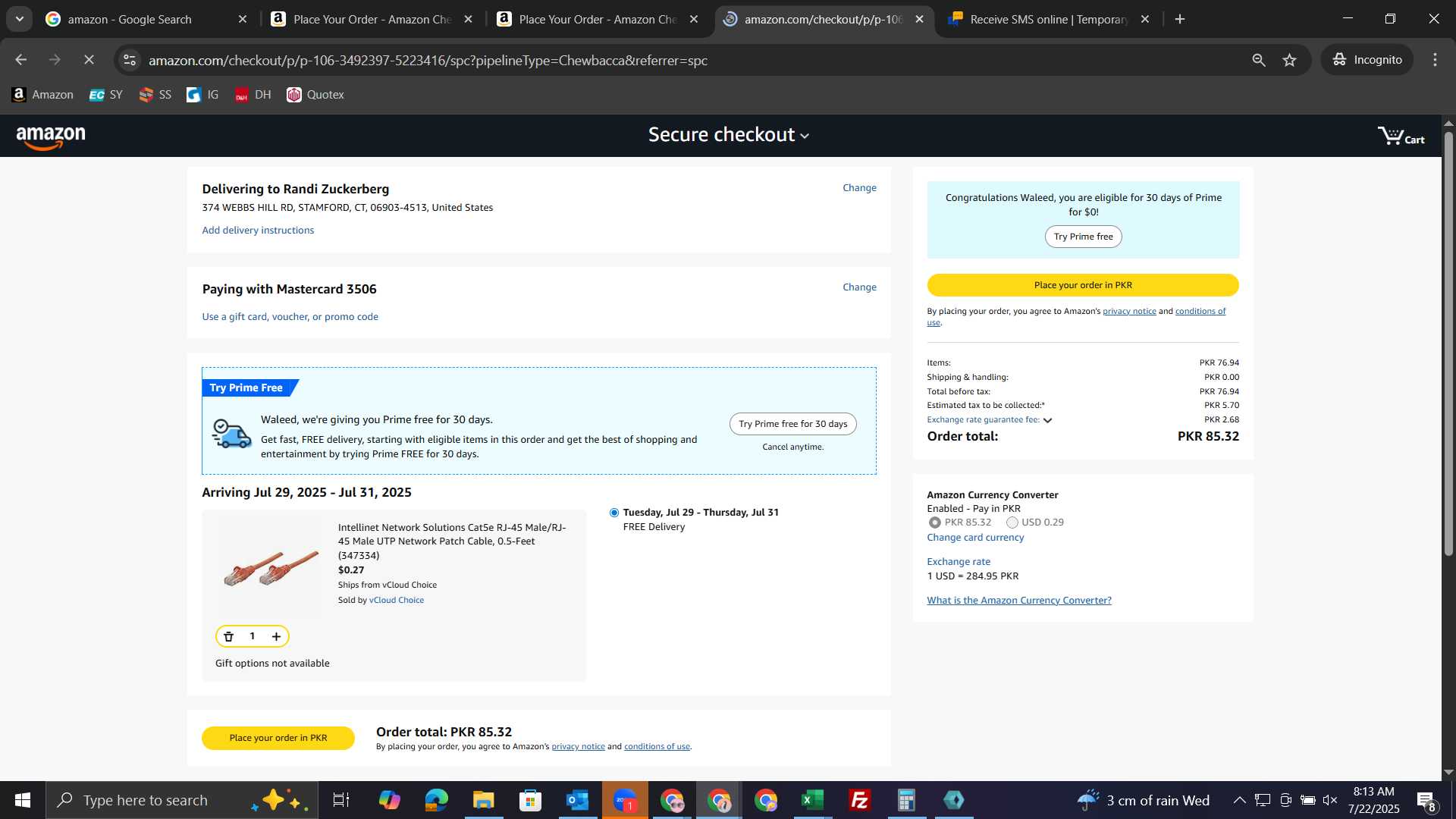Click the delete trash icon for the item
This screenshot has width=1456, height=819.
point(228,637)
